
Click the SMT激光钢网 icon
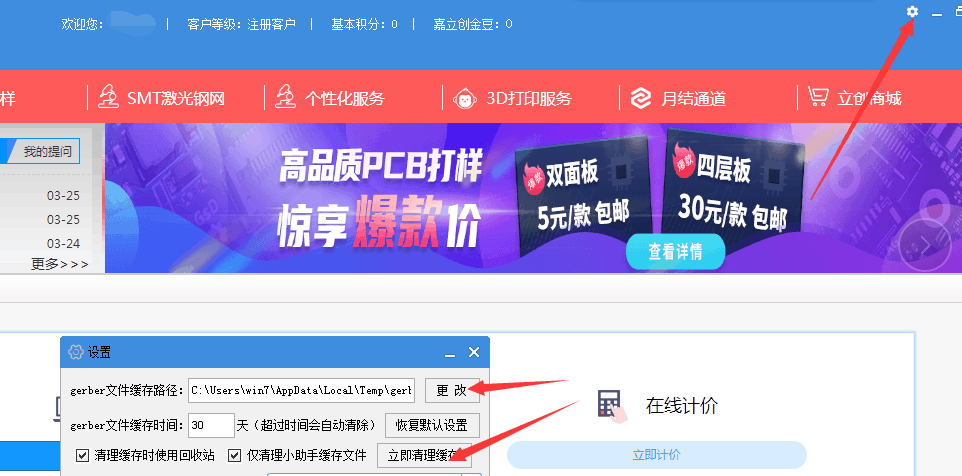point(108,97)
